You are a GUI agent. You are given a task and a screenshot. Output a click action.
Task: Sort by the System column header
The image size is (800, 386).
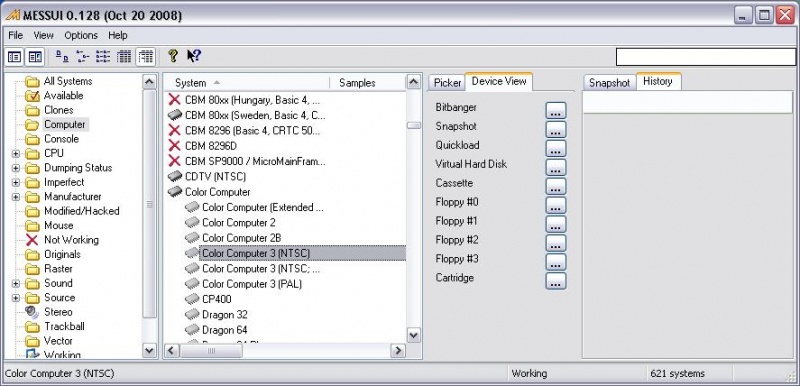pyautogui.click(x=247, y=83)
